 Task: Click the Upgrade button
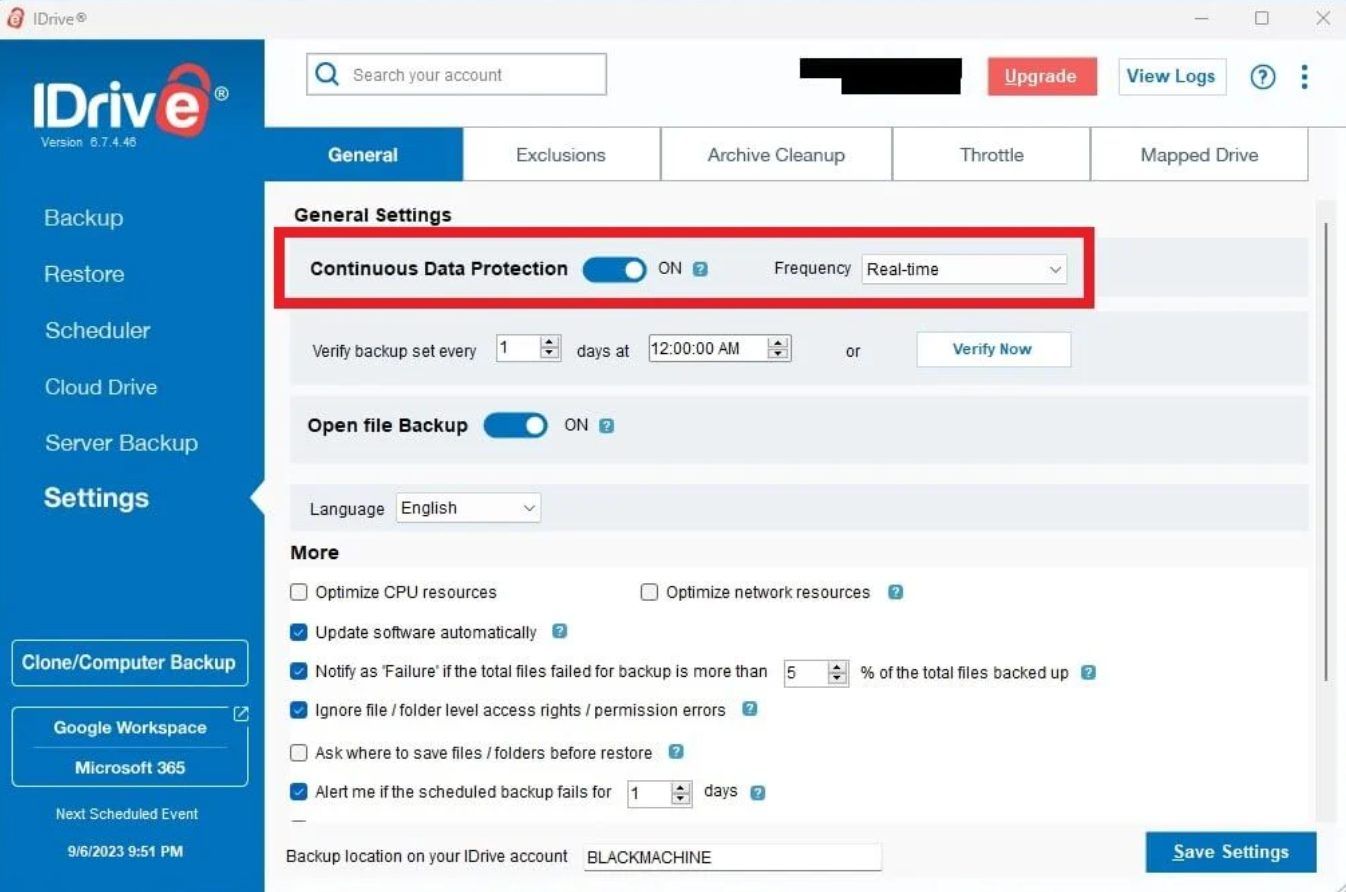click(1041, 76)
